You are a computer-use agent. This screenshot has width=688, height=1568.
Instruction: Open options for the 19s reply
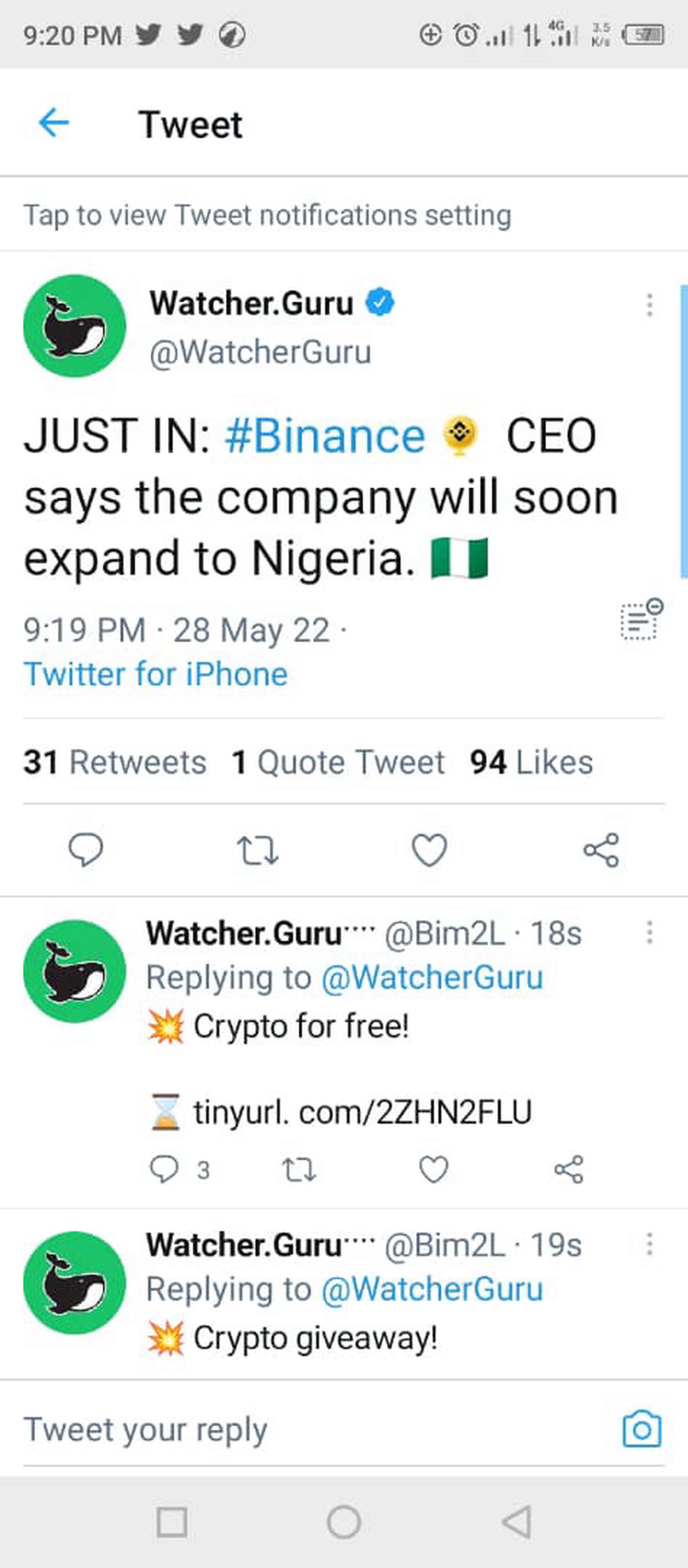(650, 1244)
